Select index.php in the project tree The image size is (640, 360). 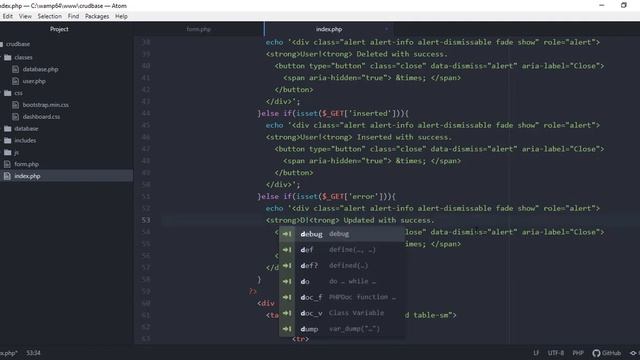(27, 176)
